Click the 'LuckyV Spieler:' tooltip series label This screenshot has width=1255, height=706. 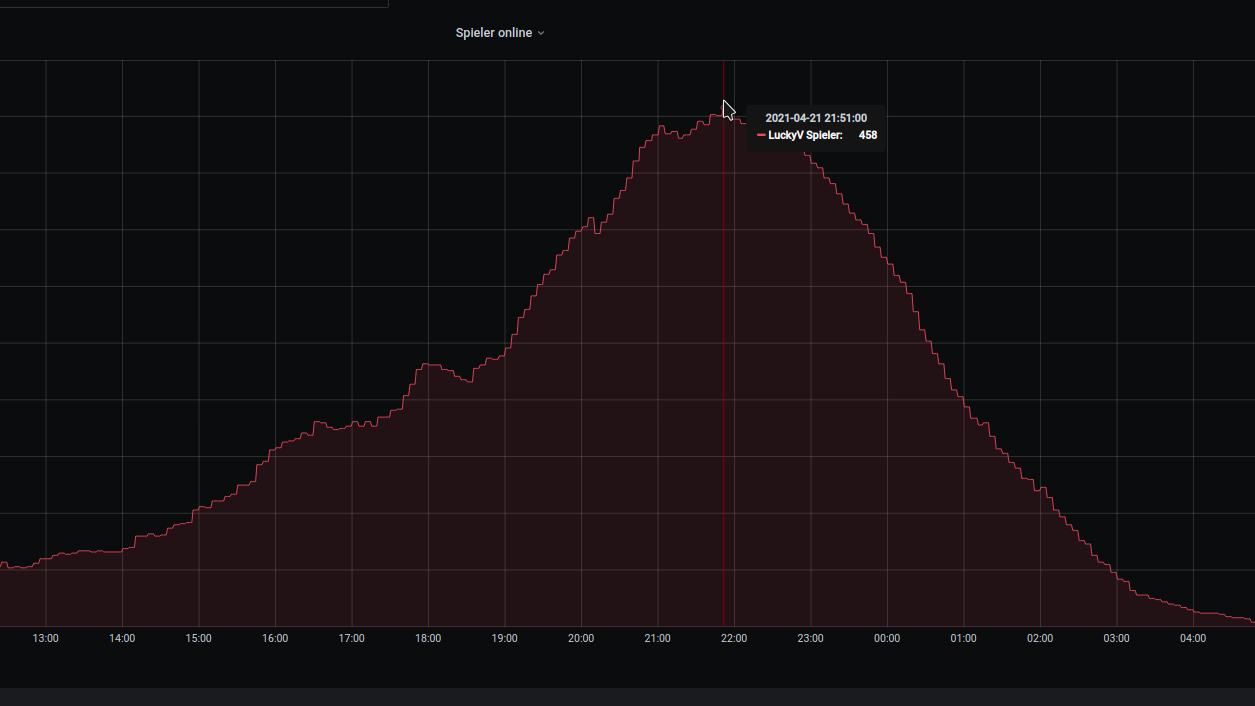(x=805, y=135)
